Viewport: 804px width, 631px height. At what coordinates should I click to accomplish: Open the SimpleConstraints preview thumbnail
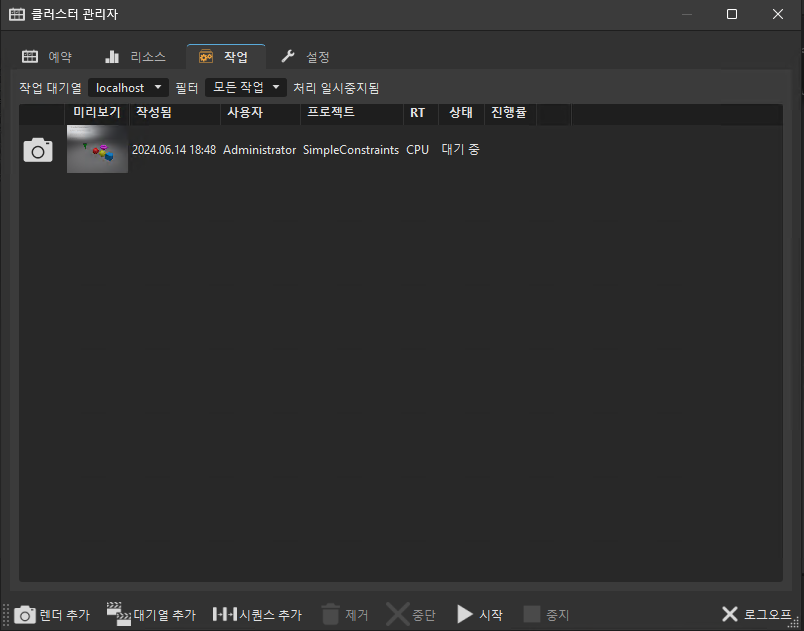click(97, 149)
